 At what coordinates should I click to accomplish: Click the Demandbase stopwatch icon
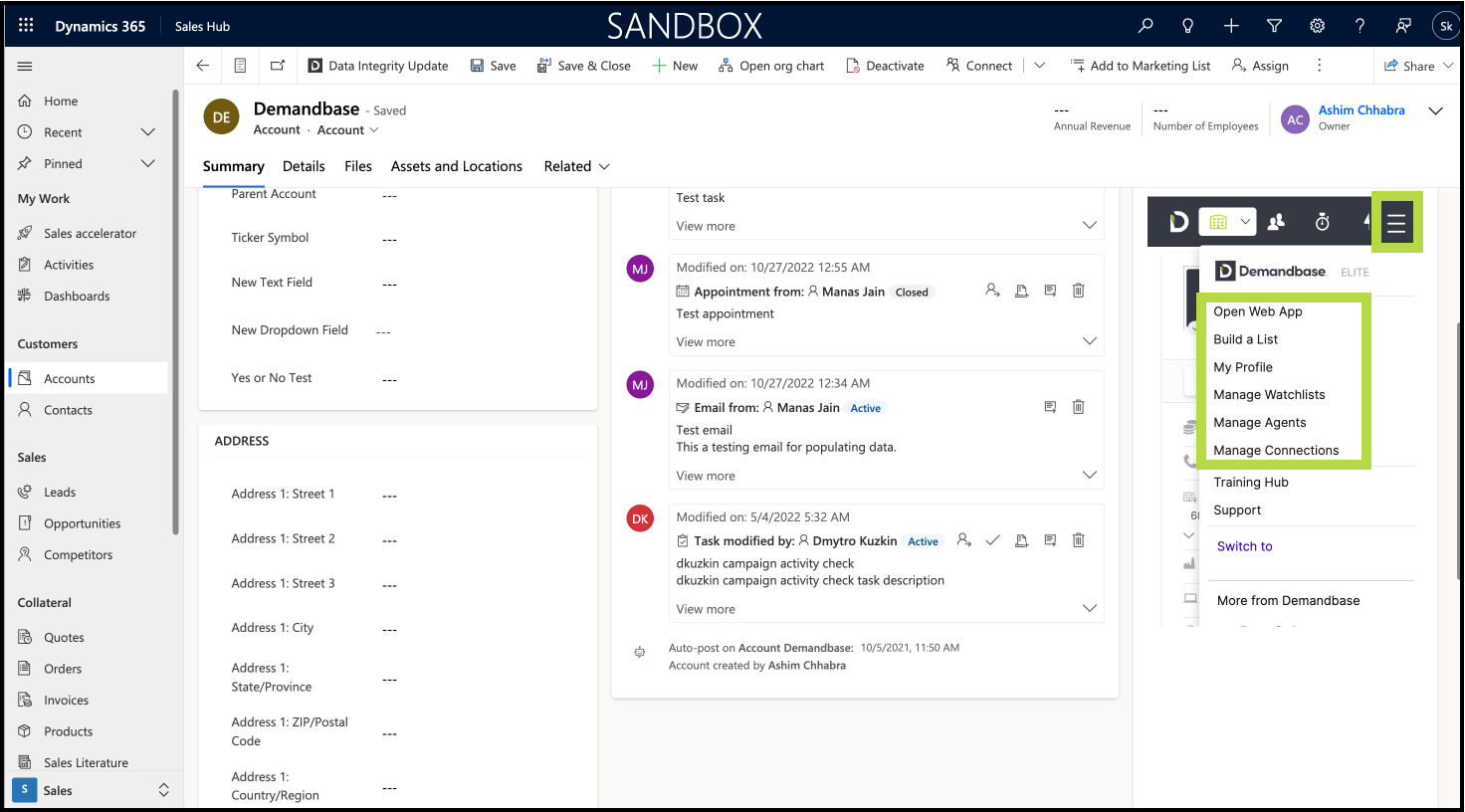(x=1322, y=222)
